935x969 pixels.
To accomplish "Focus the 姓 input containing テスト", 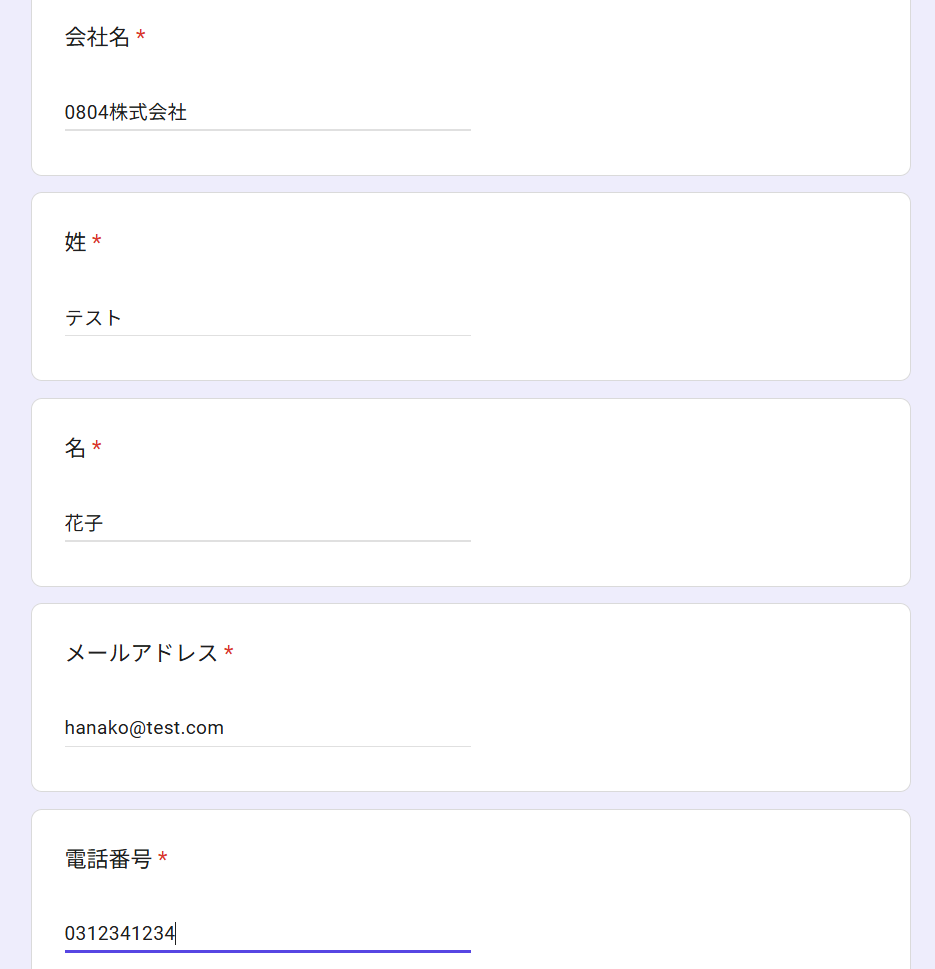I will click(x=268, y=318).
